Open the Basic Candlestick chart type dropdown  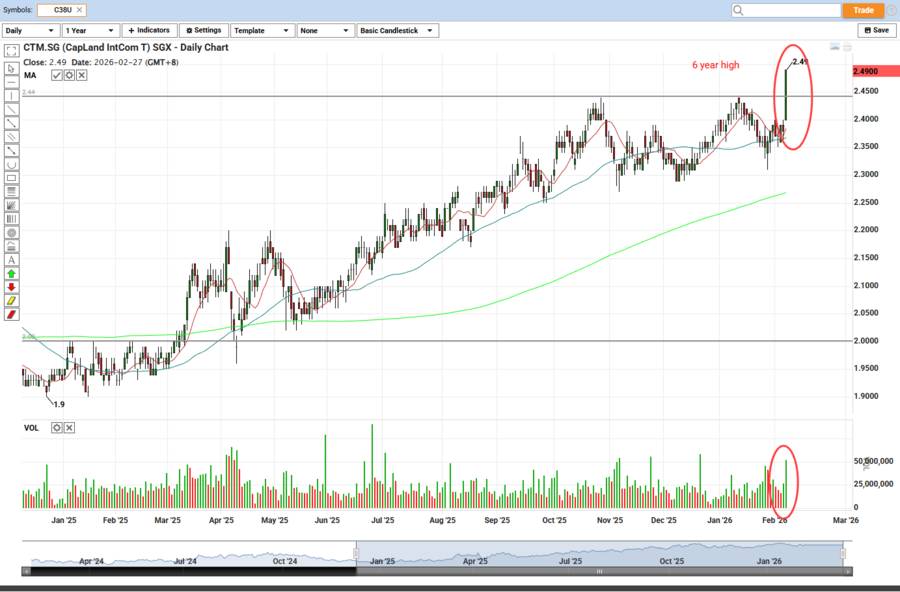397,30
